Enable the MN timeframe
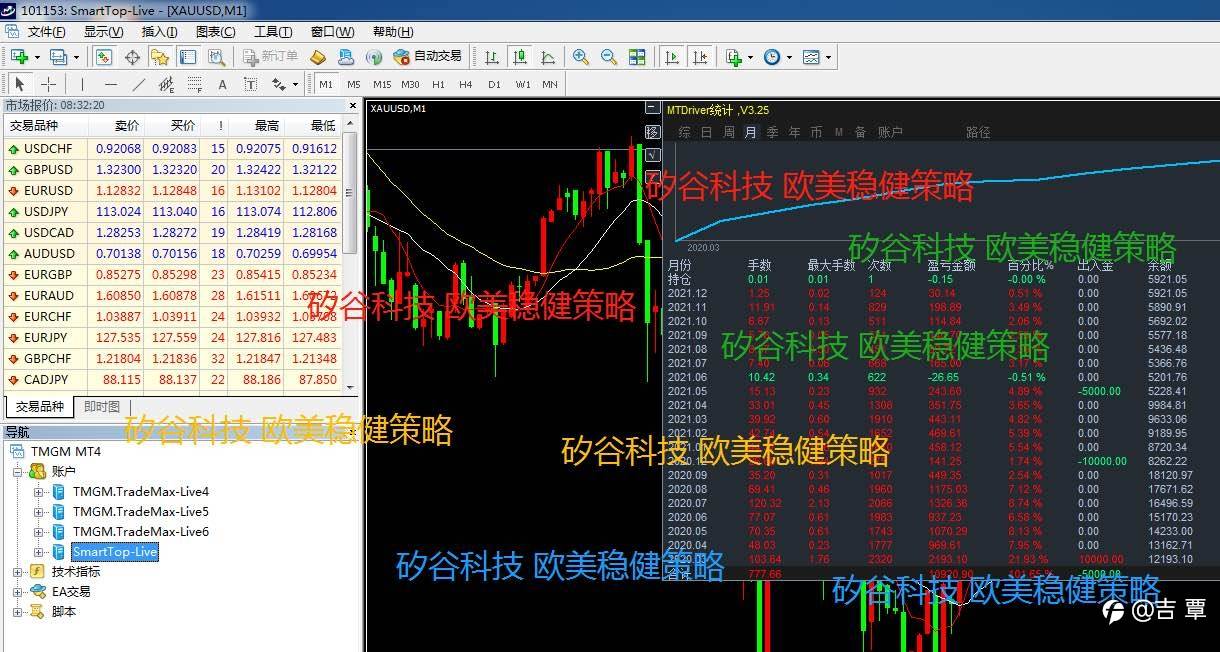This screenshot has width=1220, height=652. point(550,85)
